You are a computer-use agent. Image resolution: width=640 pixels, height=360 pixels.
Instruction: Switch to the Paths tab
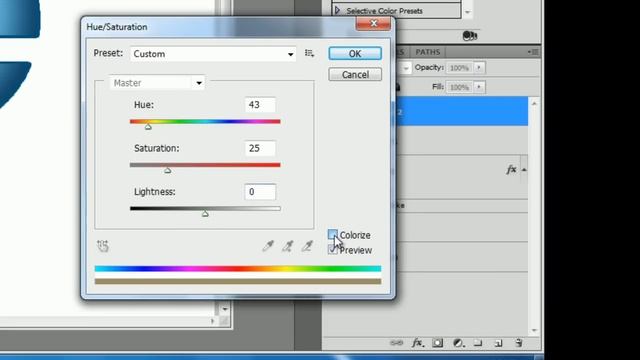(427, 52)
